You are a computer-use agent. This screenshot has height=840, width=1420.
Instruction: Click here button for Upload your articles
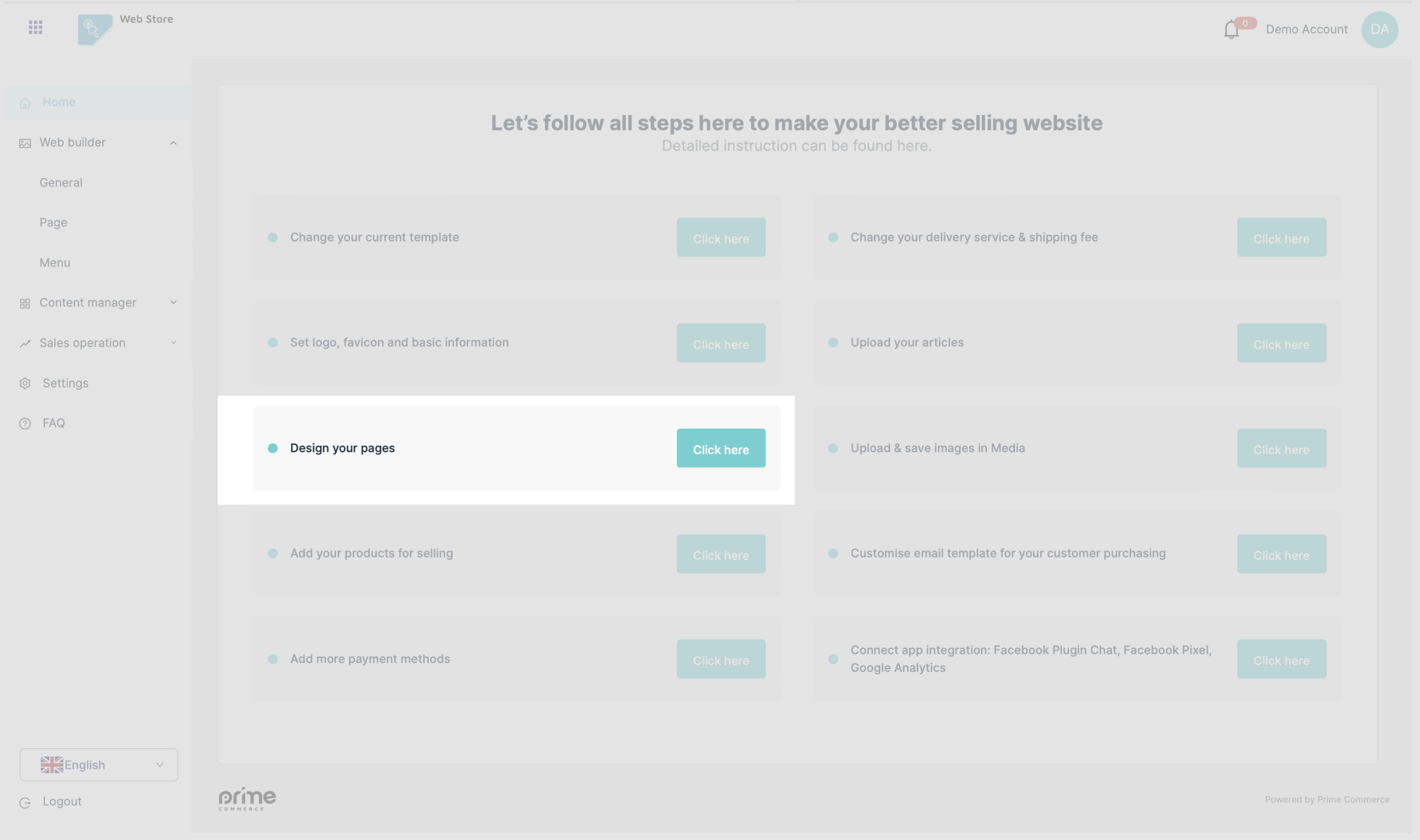(1281, 343)
